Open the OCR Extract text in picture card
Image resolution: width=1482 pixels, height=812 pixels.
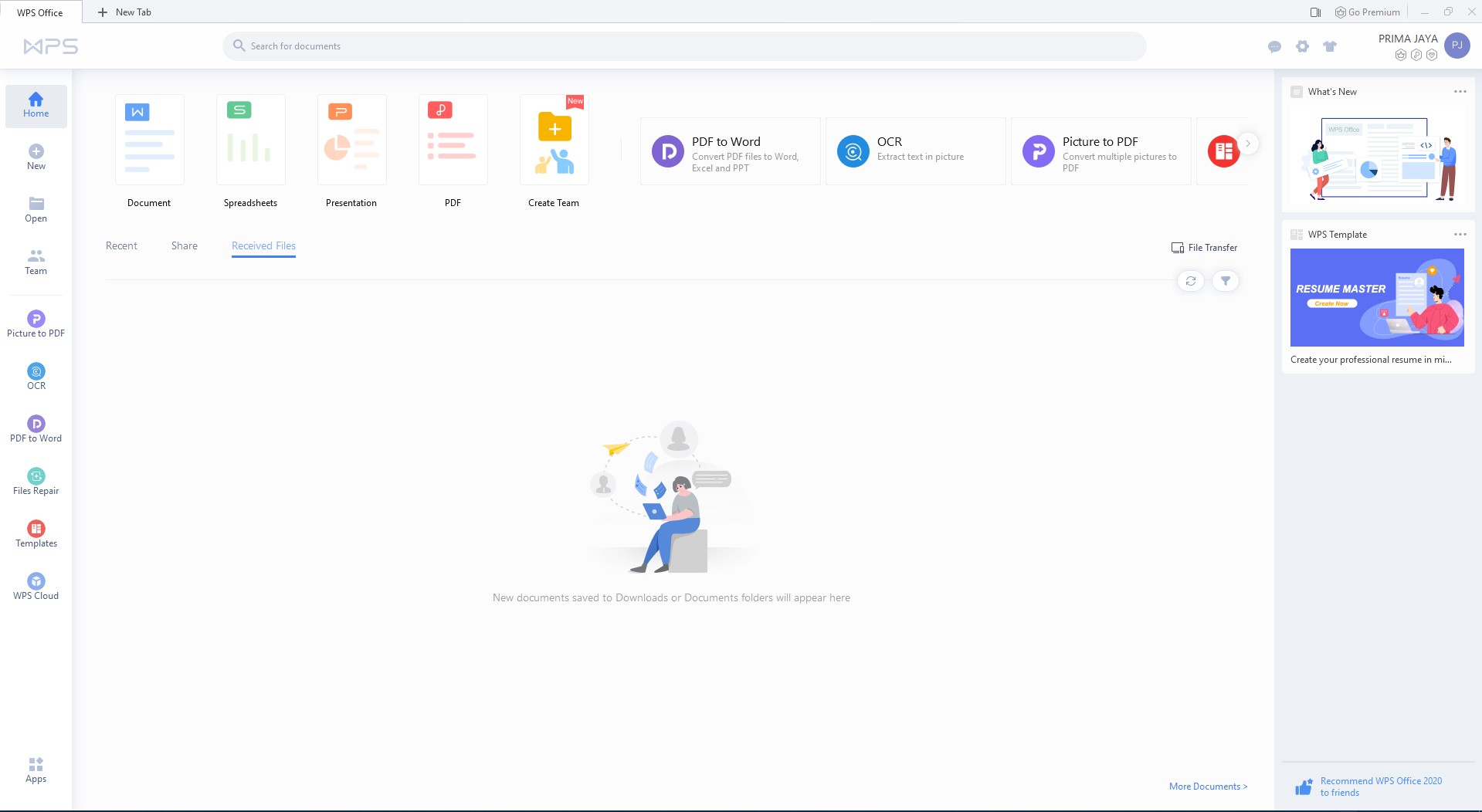pos(916,151)
